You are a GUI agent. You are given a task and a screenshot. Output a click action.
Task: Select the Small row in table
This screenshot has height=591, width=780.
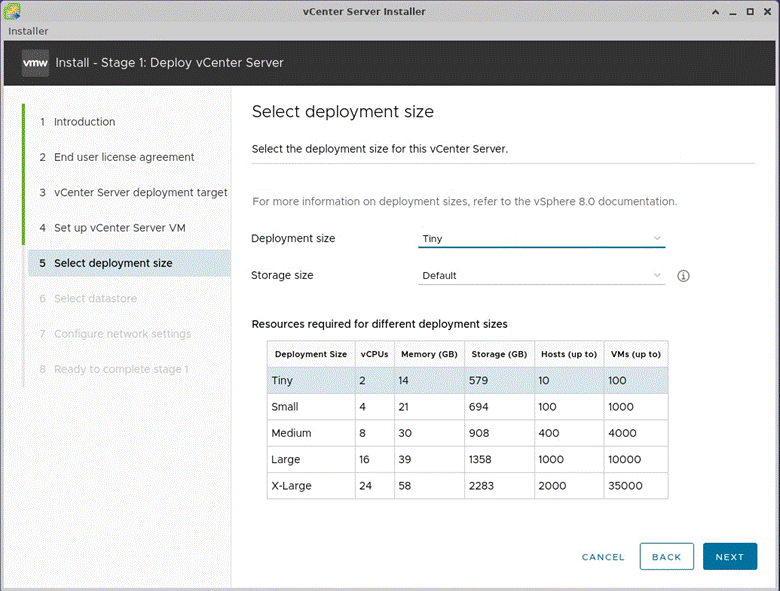pos(468,407)
